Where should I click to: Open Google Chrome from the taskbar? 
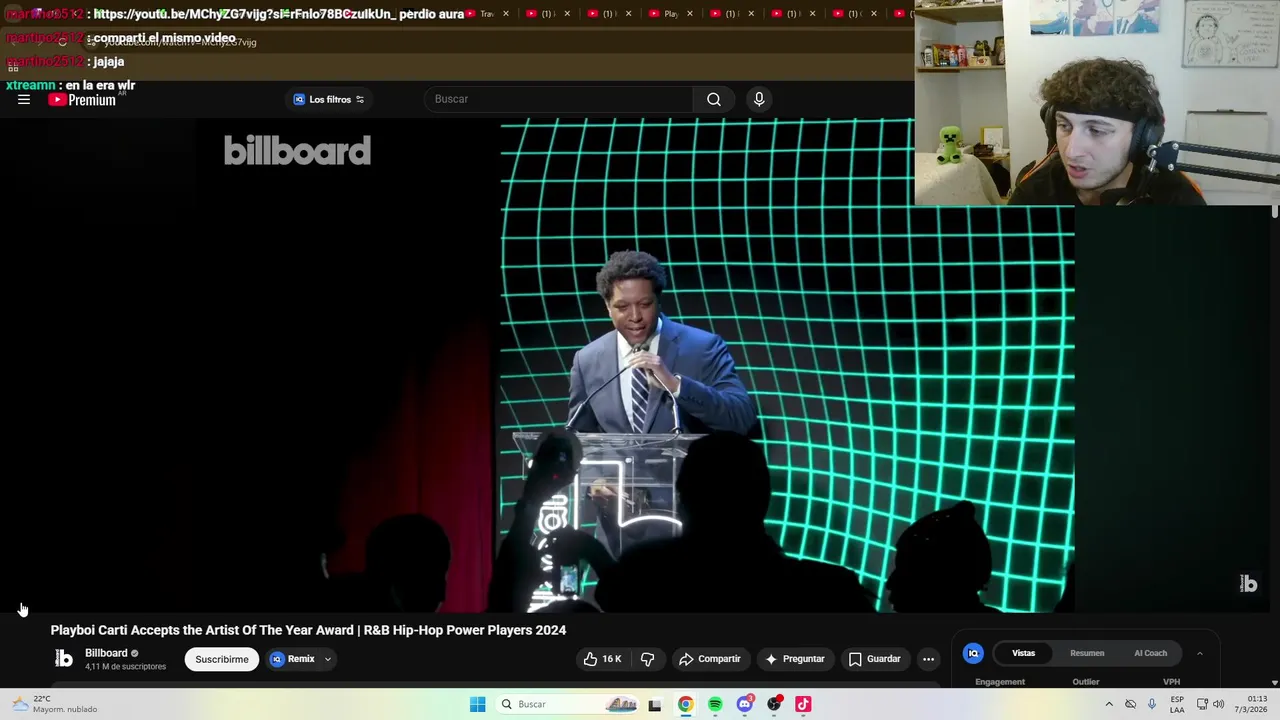click(685, 704)
